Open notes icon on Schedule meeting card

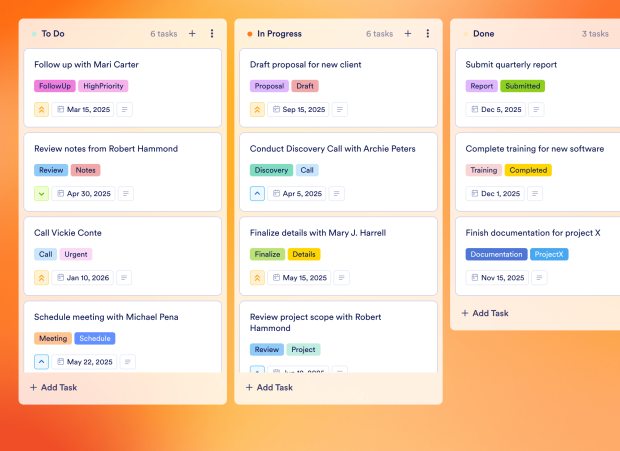click(x=128, y=361)
